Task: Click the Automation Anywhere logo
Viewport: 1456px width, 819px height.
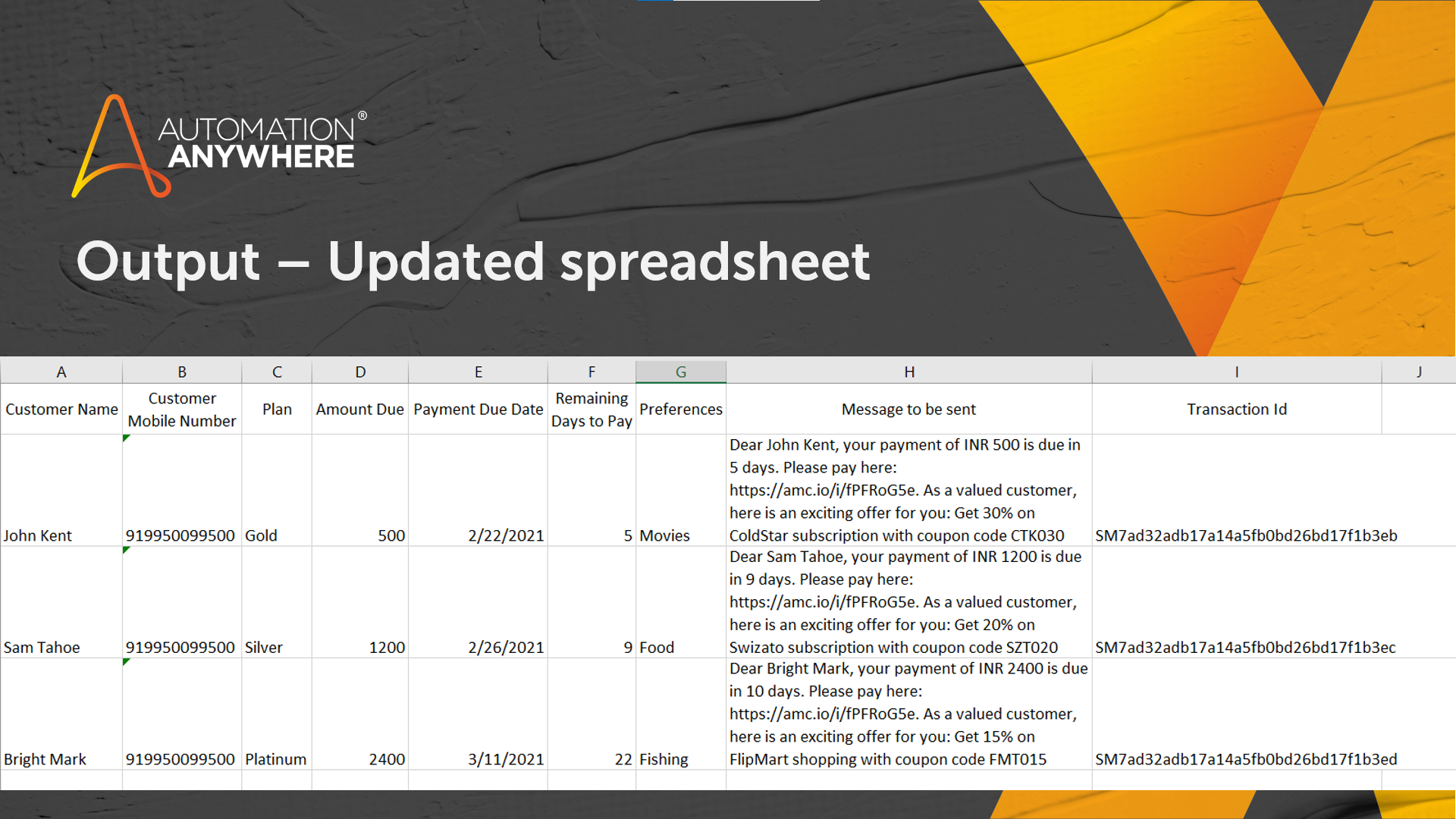Action: pyautogui.click(x=220, y=144)
